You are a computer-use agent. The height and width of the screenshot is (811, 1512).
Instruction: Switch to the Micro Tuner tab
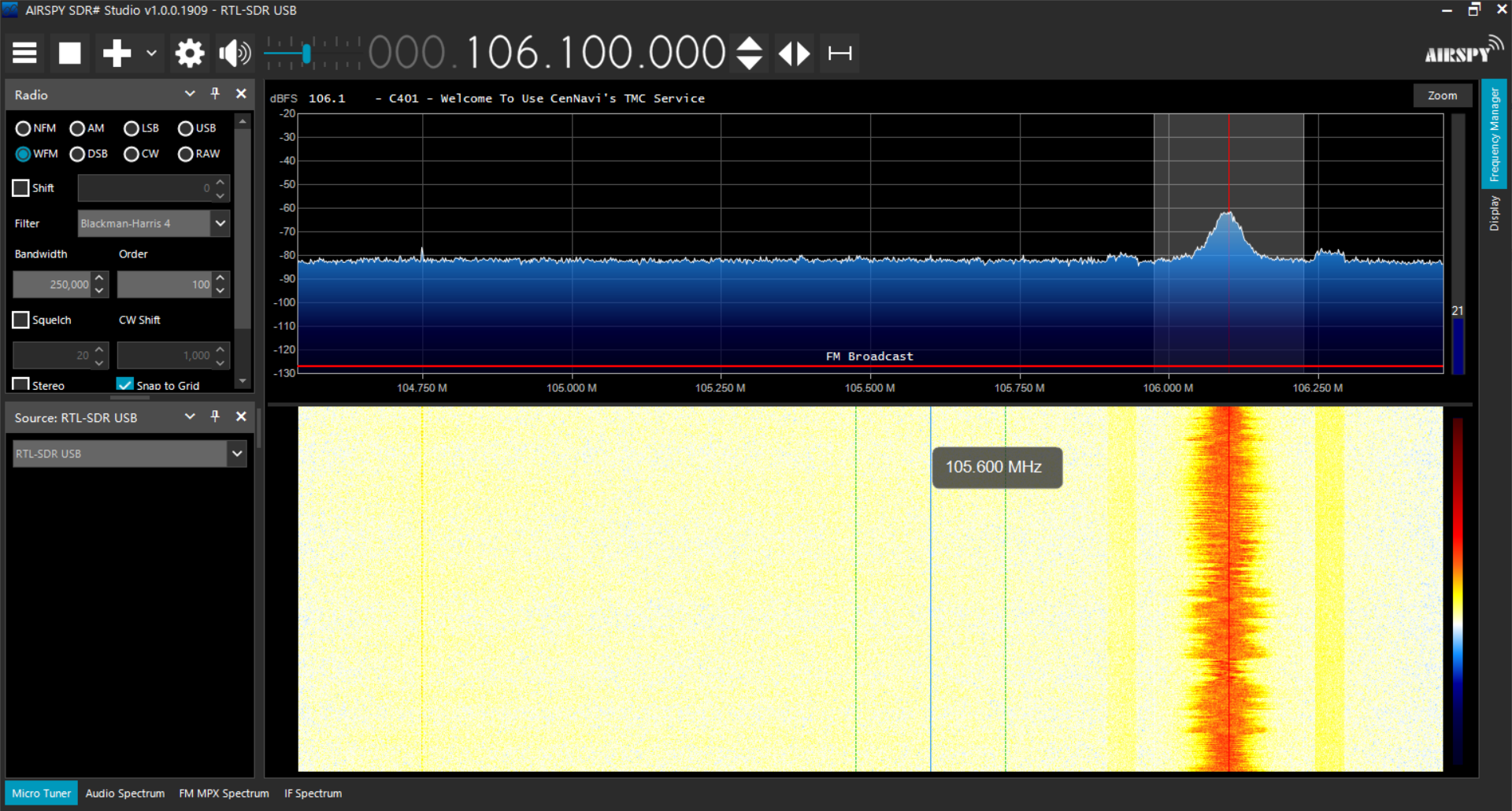click(41, 793)
